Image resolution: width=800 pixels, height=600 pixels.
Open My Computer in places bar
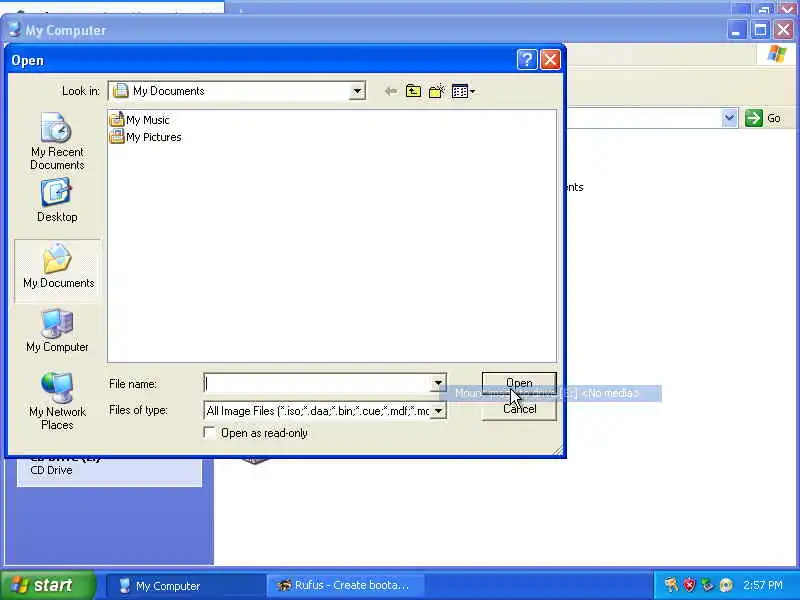pyautogui.click(x=57, y=331)
